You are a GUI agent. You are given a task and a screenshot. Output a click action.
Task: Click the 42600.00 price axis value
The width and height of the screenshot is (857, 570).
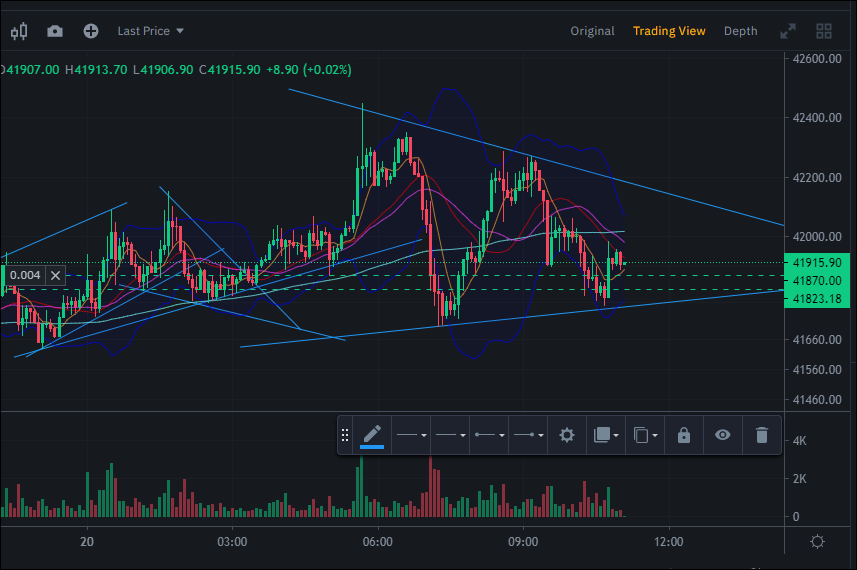click(817, 58)
